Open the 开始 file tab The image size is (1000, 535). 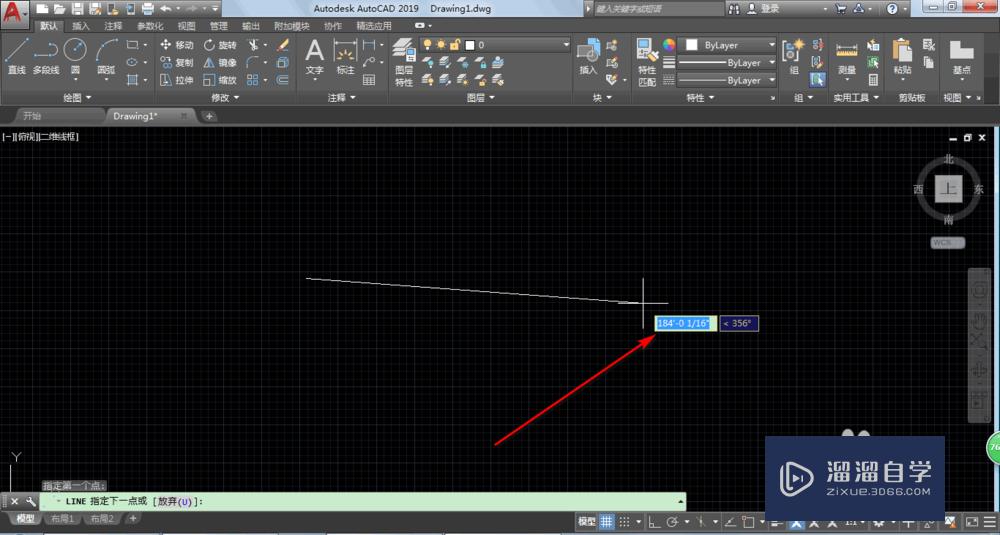32,116
